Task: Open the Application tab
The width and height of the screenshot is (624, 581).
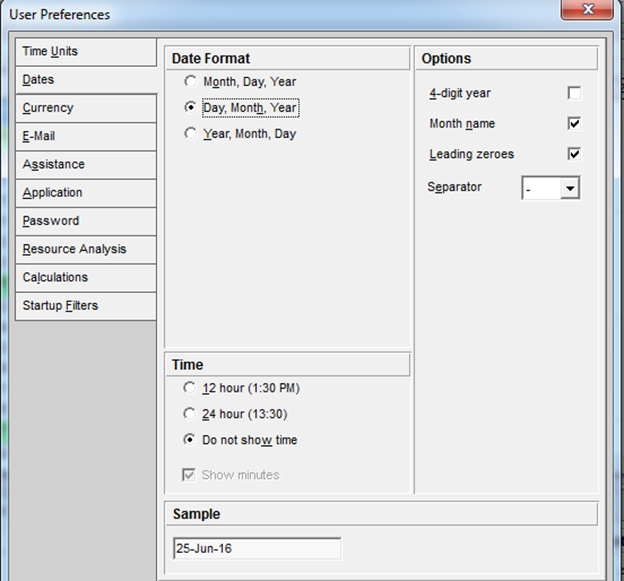Action: pos(86,193)
